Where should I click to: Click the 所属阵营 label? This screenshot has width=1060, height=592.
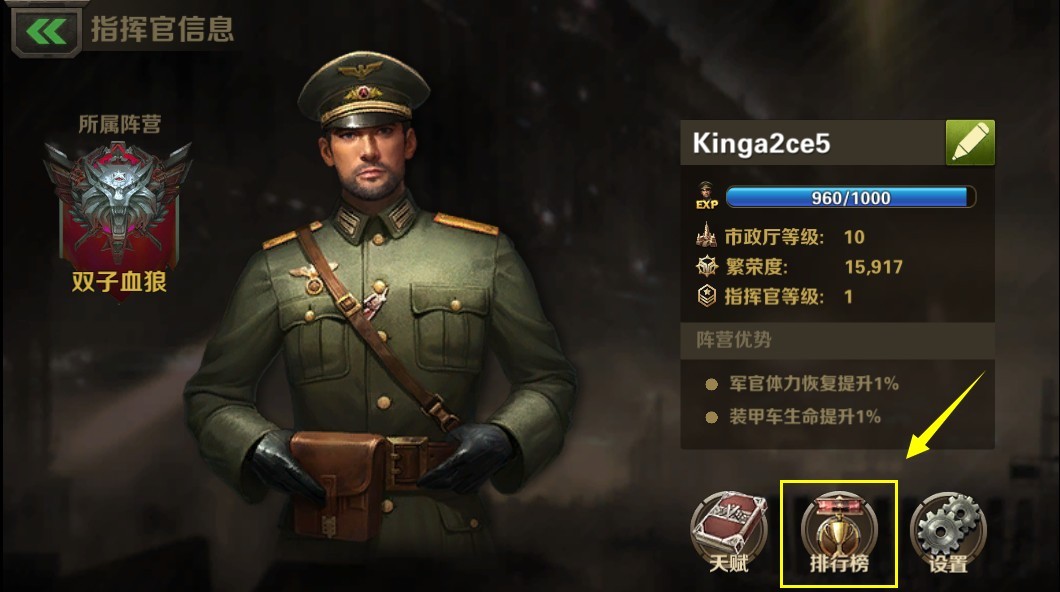pyautogui.click(x=120, y=124)
